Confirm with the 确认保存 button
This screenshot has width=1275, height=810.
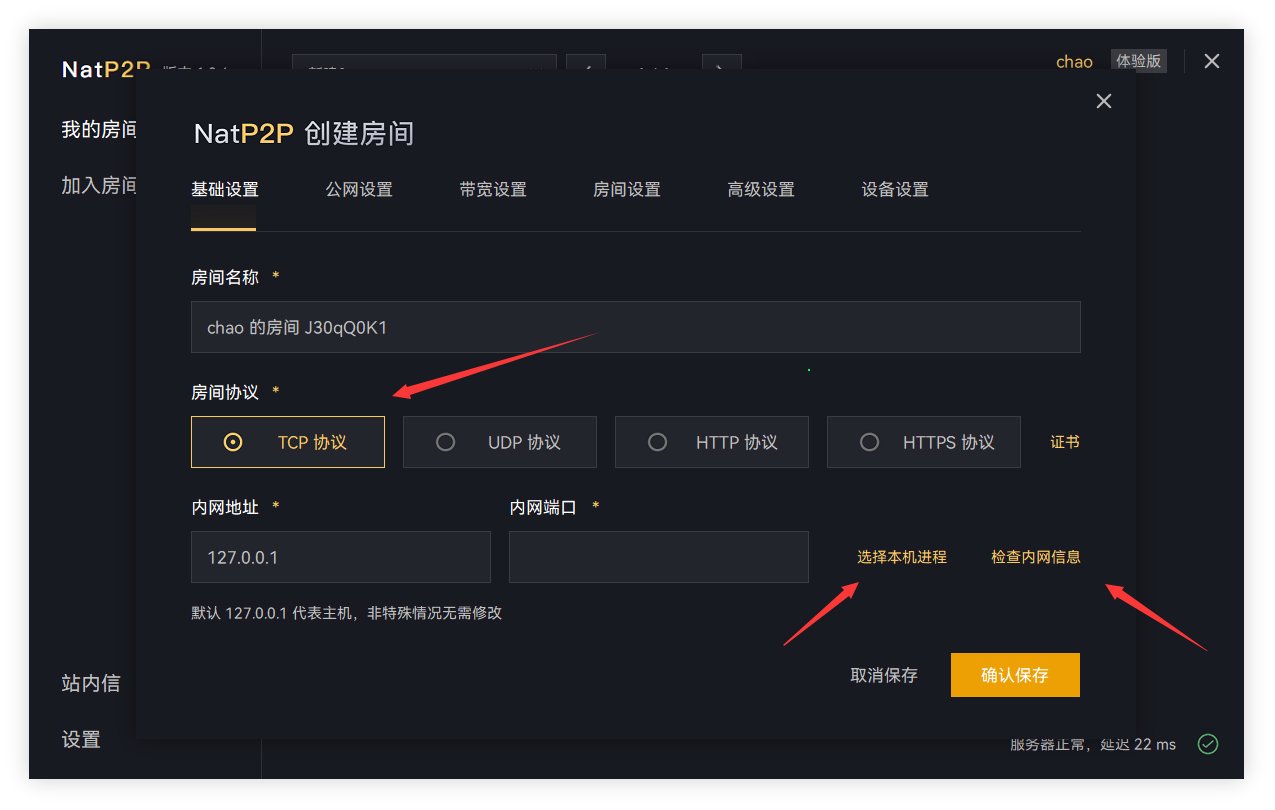pos(1015,675)
